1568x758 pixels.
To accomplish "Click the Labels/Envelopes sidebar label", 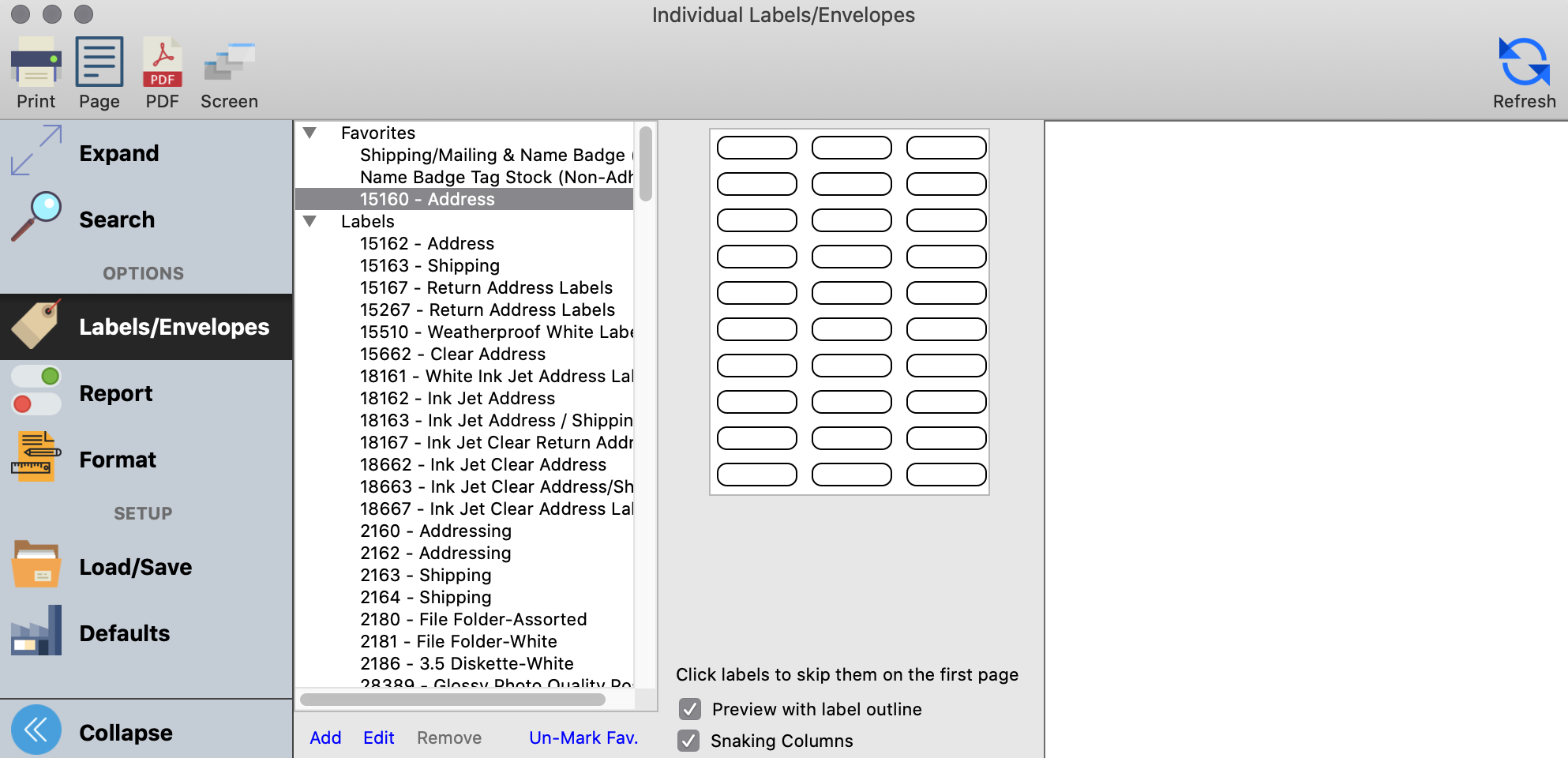I will tap(174, 327).
